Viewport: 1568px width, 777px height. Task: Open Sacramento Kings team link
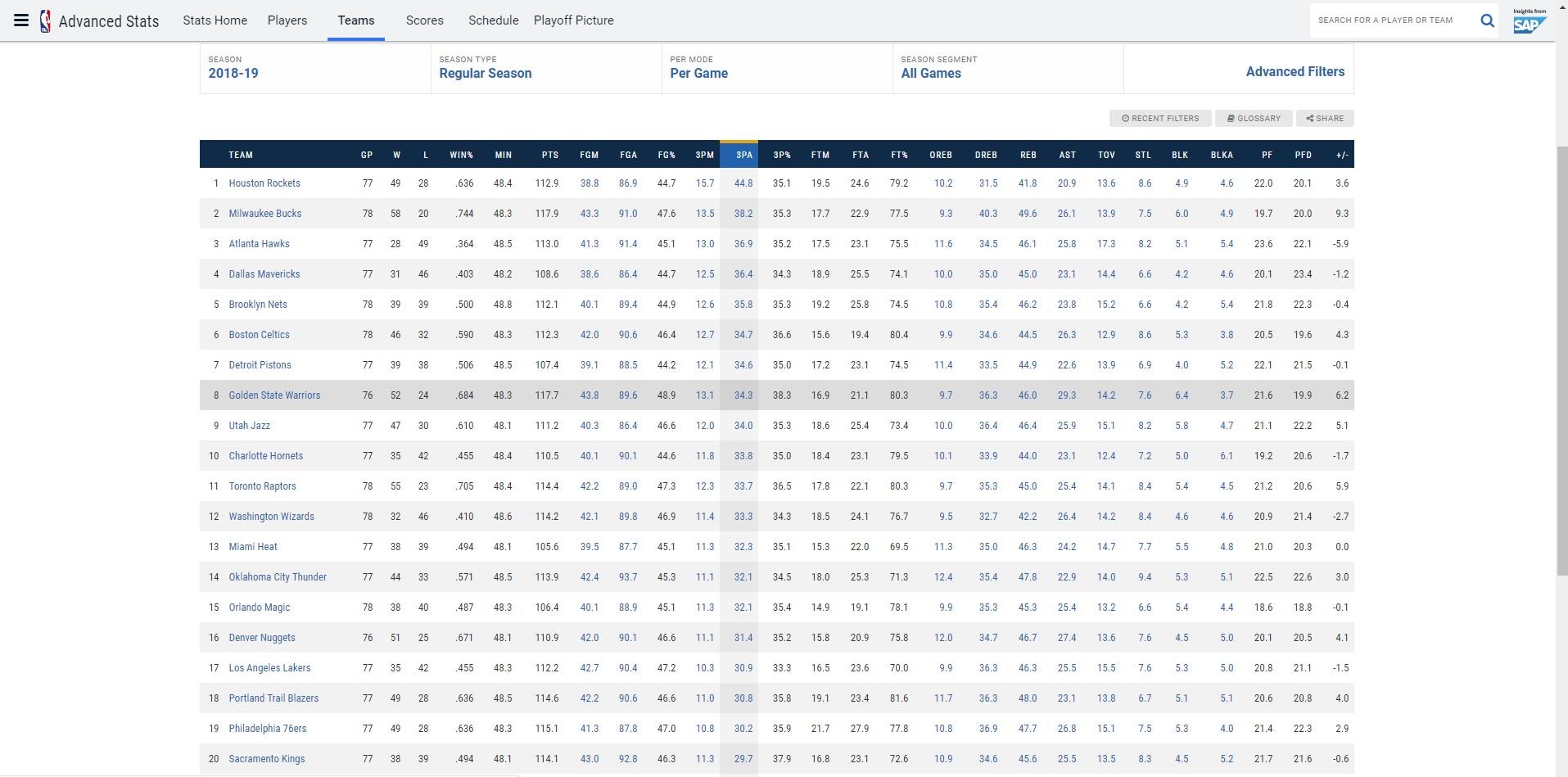[267, 759]
